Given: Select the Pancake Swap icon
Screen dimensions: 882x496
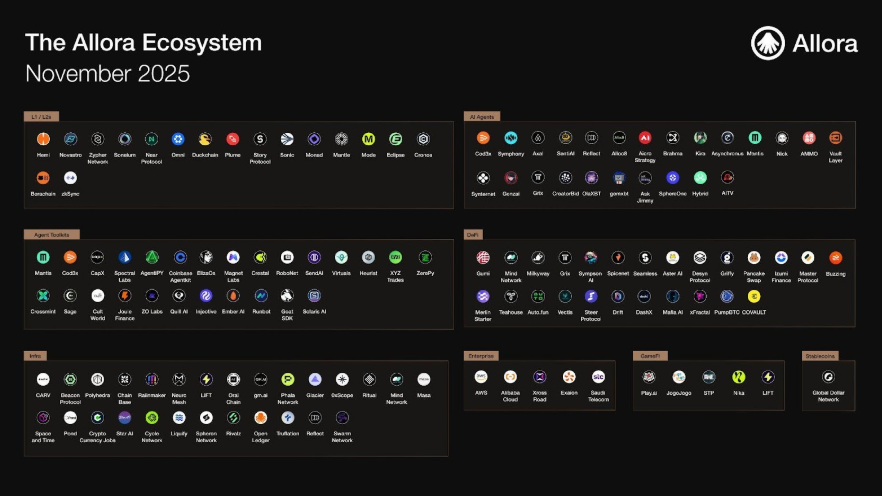Looking at the screenshot, I should 754,258.
